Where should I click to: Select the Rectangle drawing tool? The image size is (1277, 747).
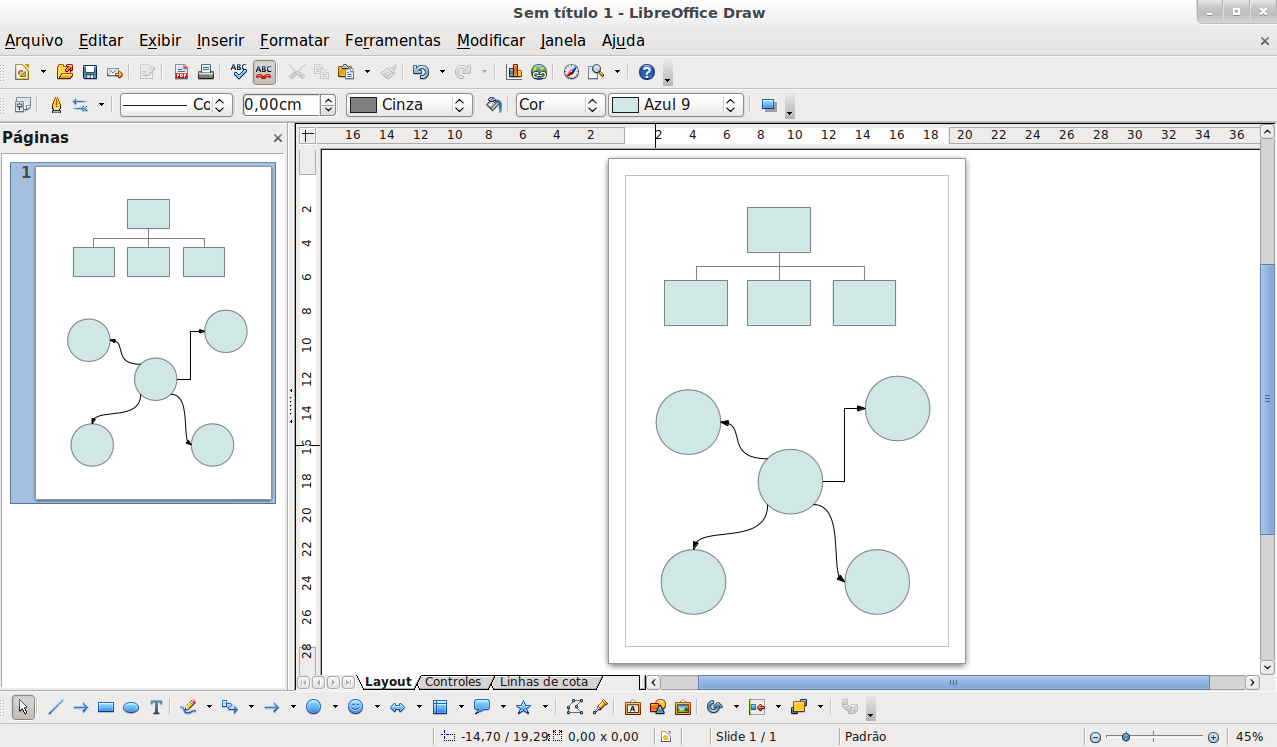[106, 707]
